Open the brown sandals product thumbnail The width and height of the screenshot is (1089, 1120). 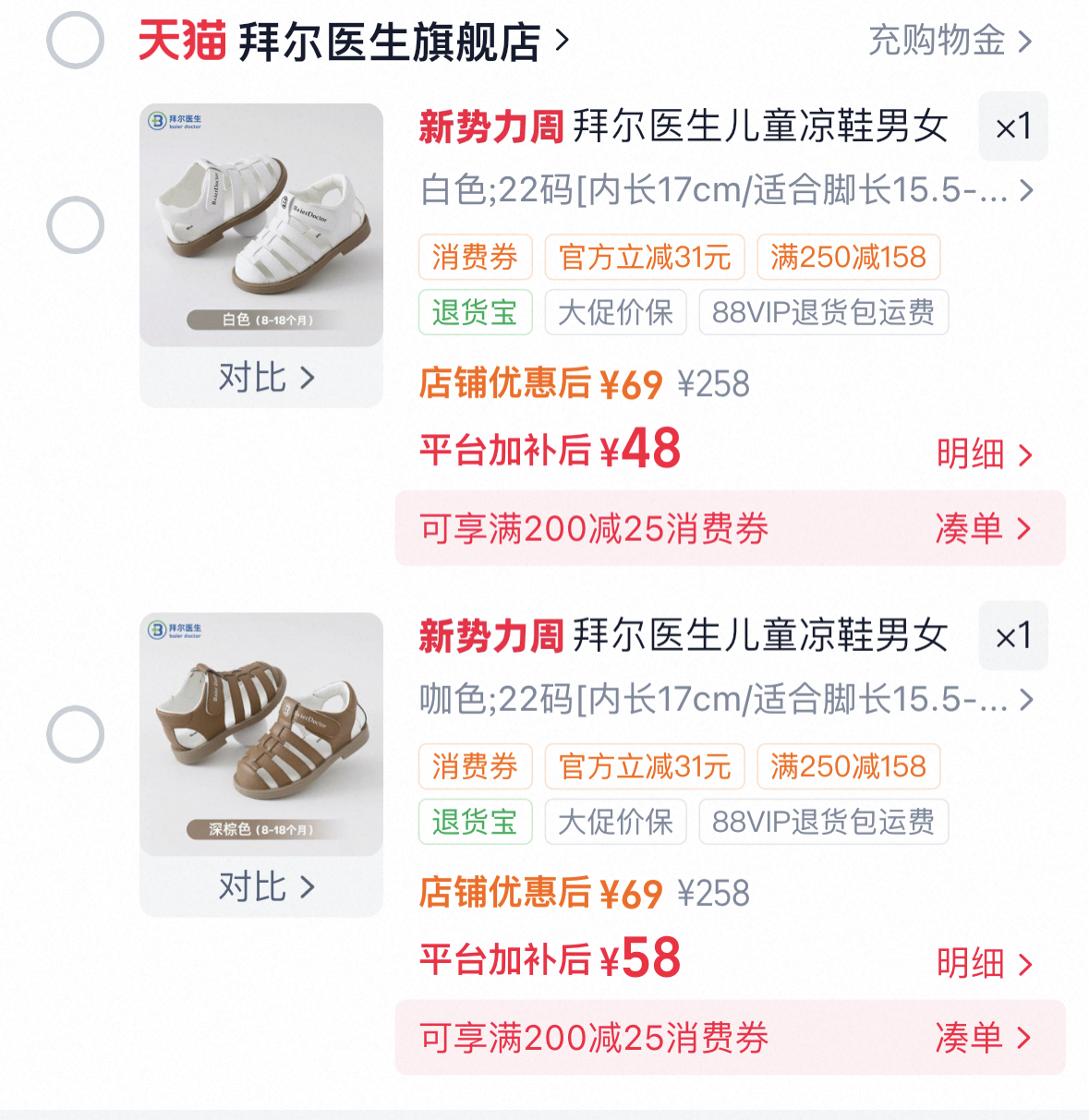(x=261, y=733)
